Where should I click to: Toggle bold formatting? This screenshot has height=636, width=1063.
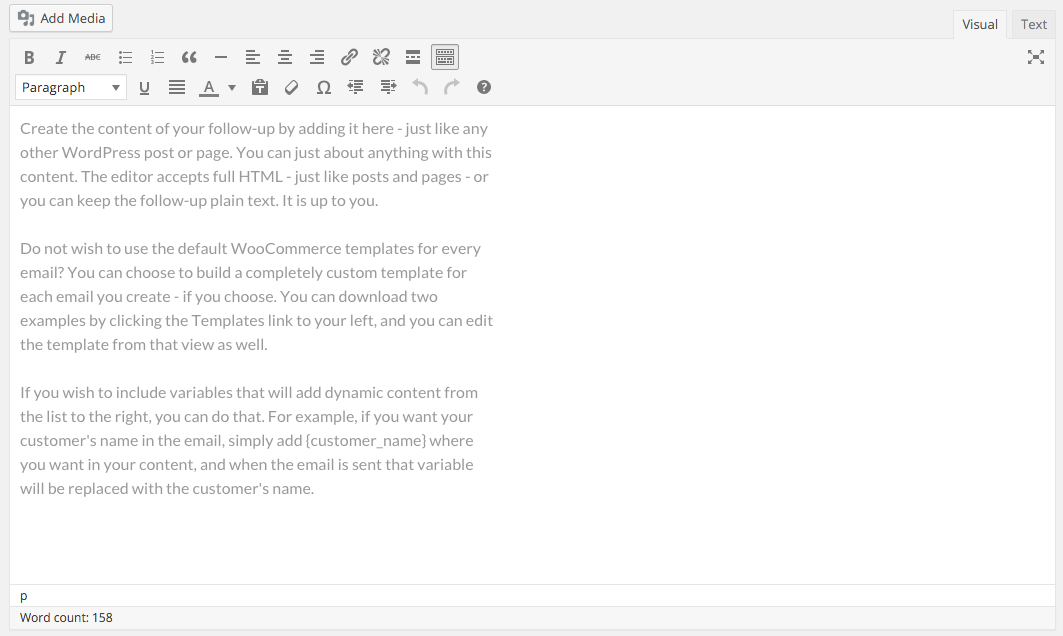[29, 57]
